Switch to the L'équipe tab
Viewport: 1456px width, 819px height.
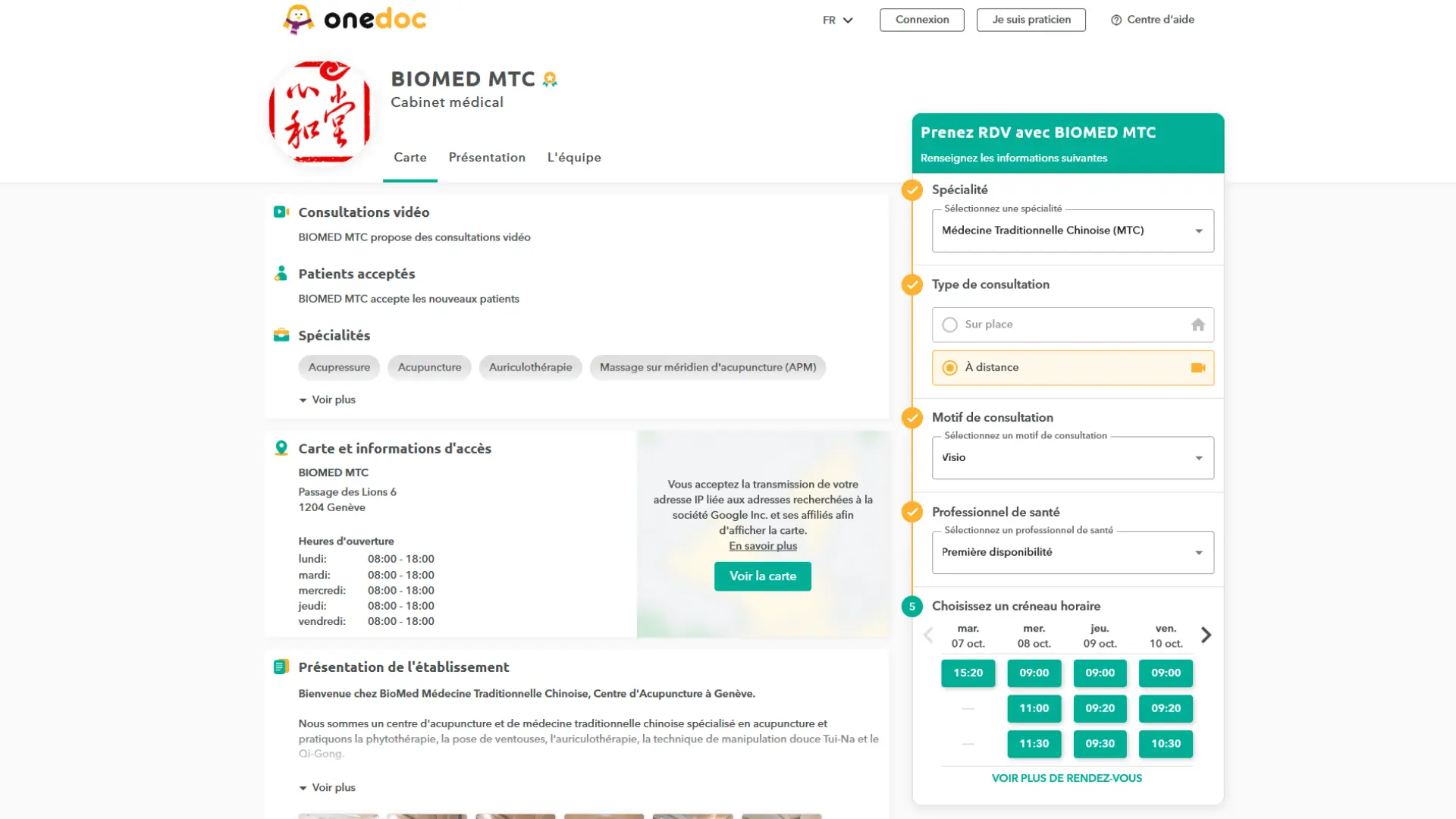(x=574, y=158)
